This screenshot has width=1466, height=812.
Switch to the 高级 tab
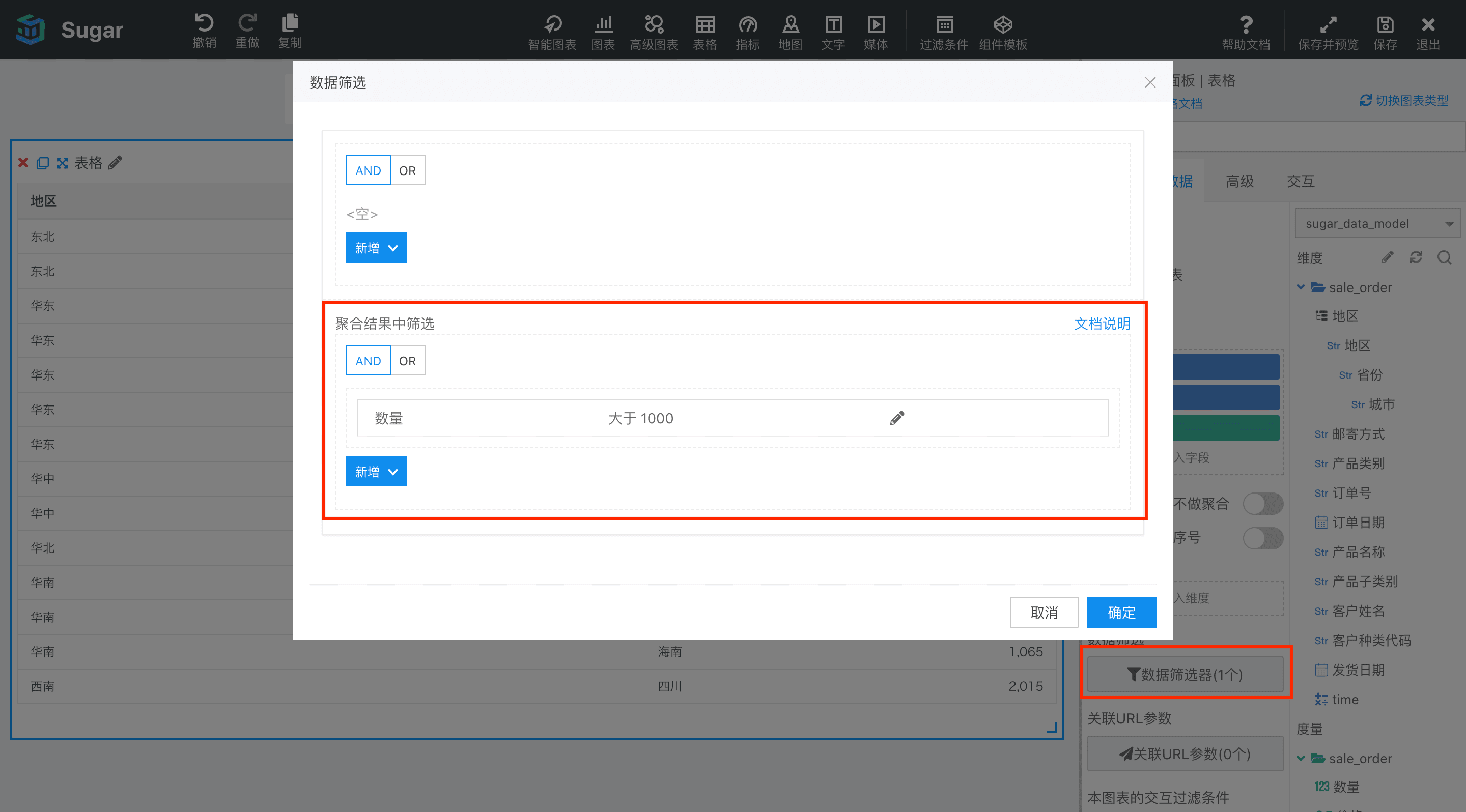pos(1239,181)
